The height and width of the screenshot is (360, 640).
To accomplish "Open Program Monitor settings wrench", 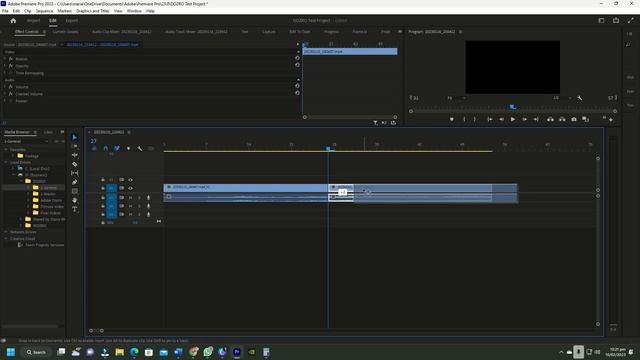I will 580,98.
